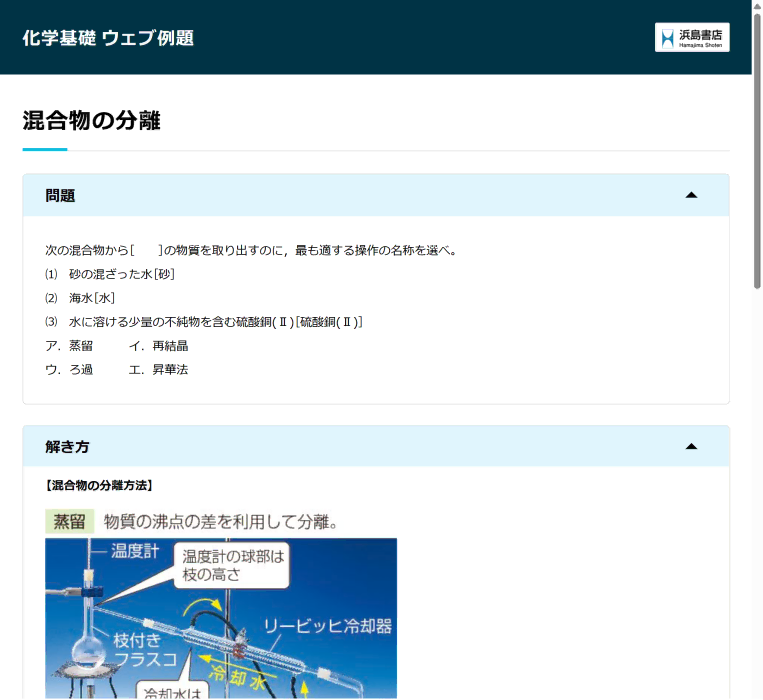The width and height of the screenshot is (763, 700).
Task: Click answer option ア．蒸留
Action: [69, 346]
